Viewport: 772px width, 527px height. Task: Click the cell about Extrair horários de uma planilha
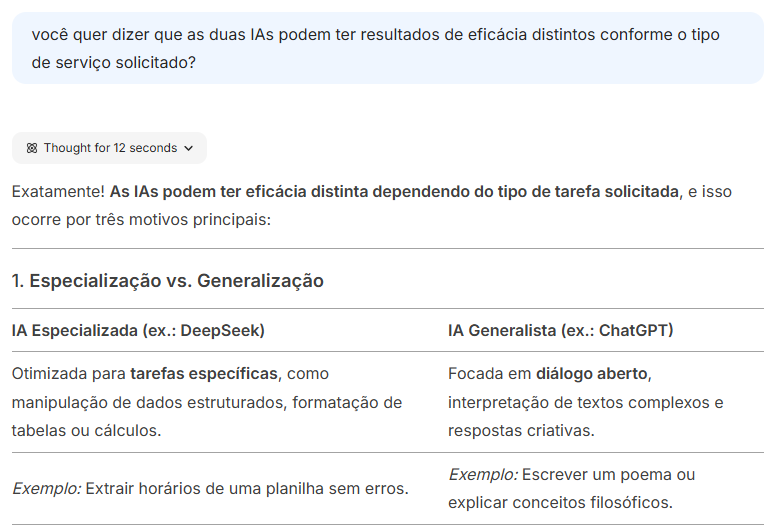click(210, 488)
